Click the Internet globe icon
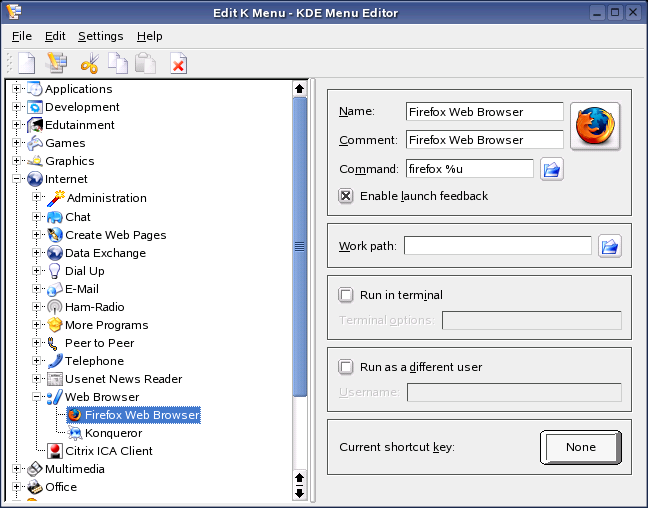 (35, 179)
